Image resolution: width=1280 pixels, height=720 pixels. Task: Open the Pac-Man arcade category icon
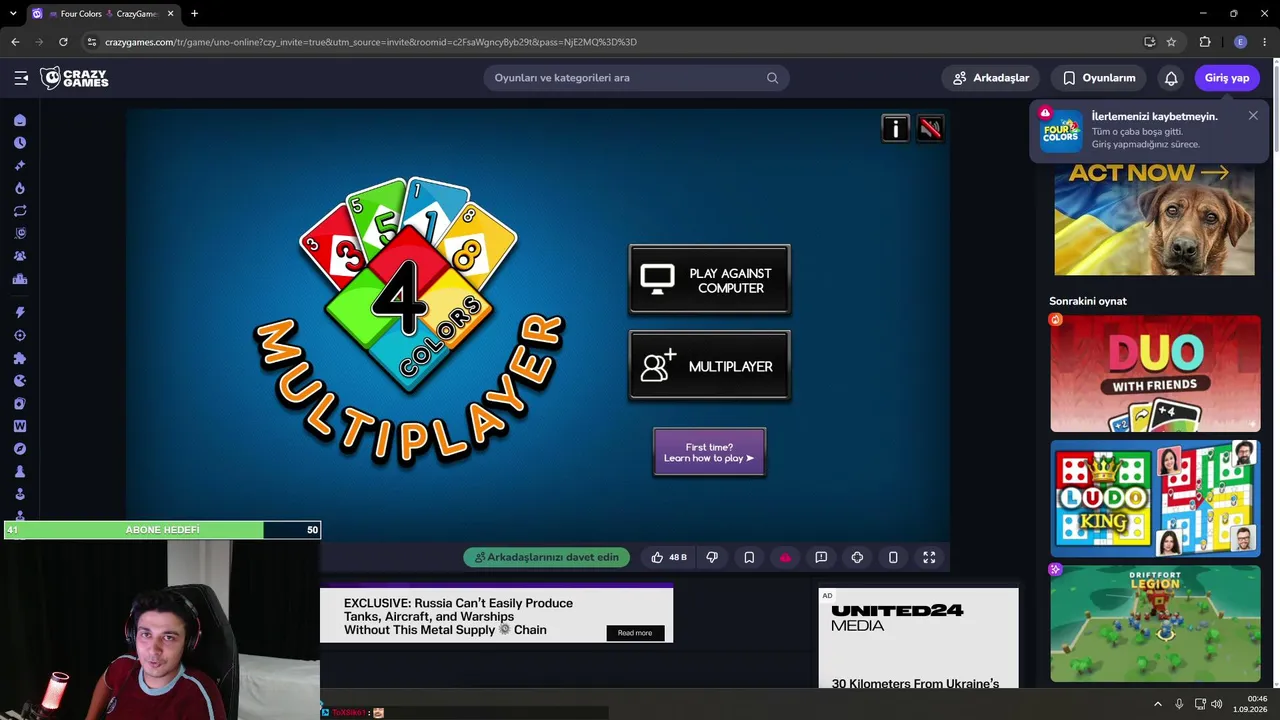point(20,381)
